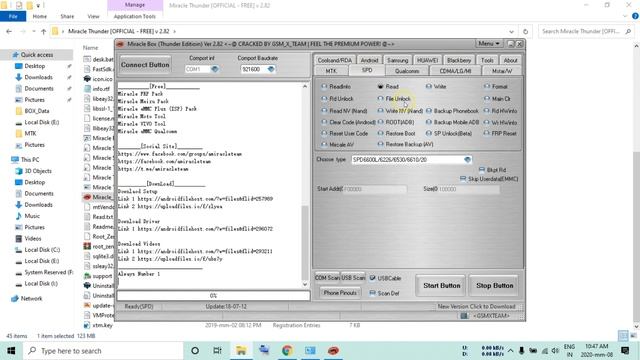Click the 0% progress bar
This screenshot has width=640, height=360.
[213, 296]
